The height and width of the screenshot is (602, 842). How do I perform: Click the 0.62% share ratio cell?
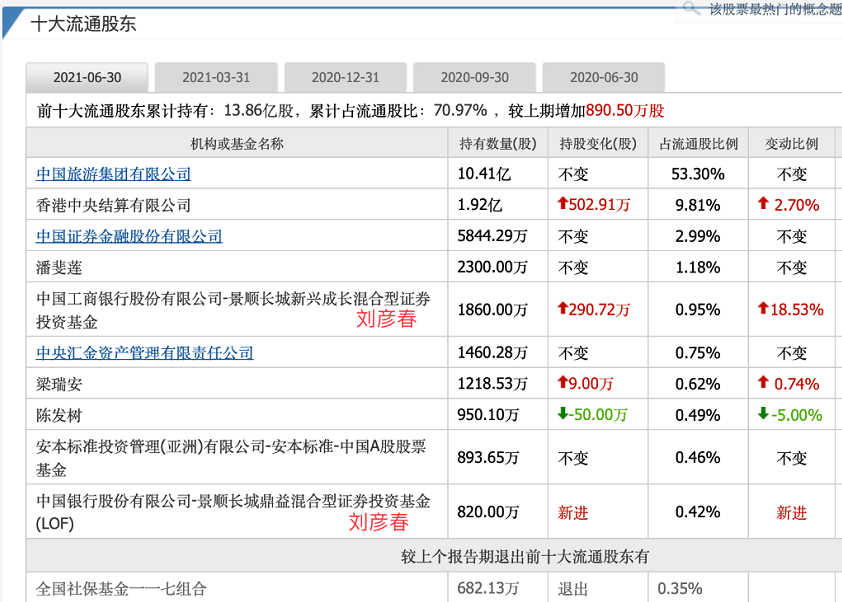(698, 384)
